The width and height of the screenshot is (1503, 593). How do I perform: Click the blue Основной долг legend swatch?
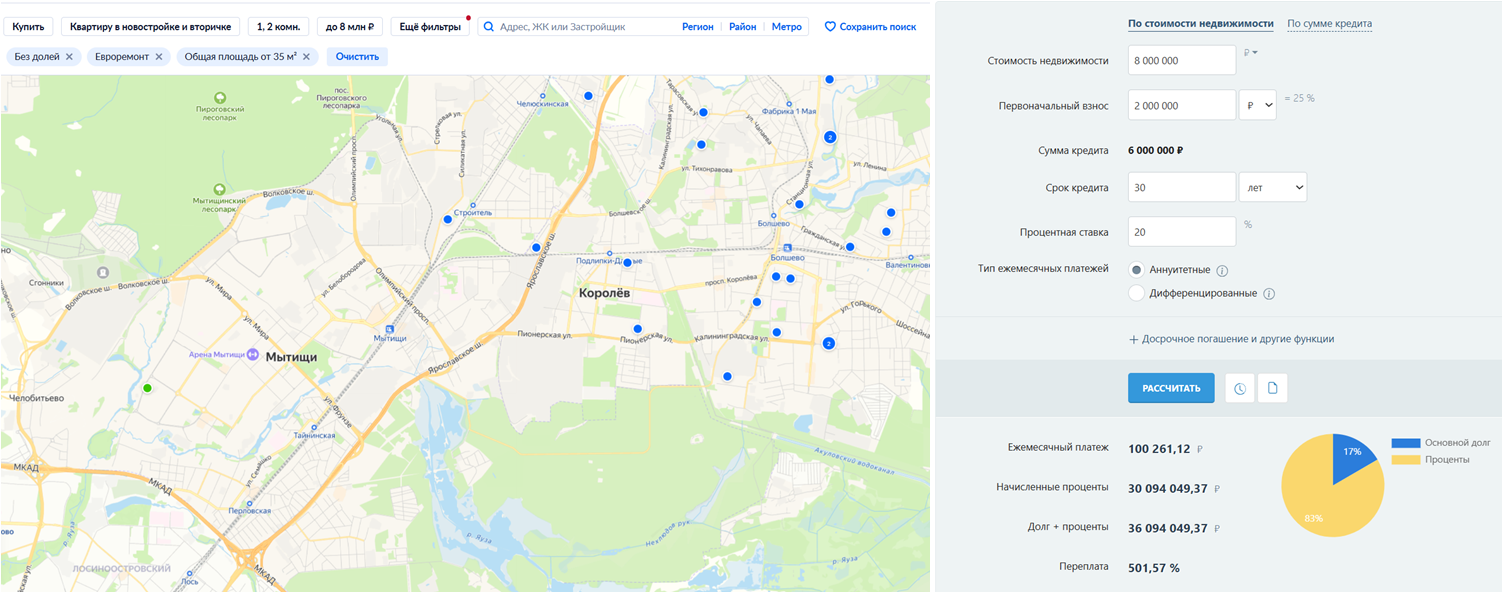(x=1405, y=442)
